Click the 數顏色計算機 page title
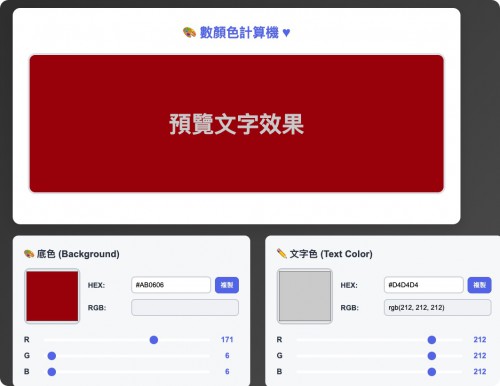The image size is (500, 386). pyautogui.click(x=239, y=33)
